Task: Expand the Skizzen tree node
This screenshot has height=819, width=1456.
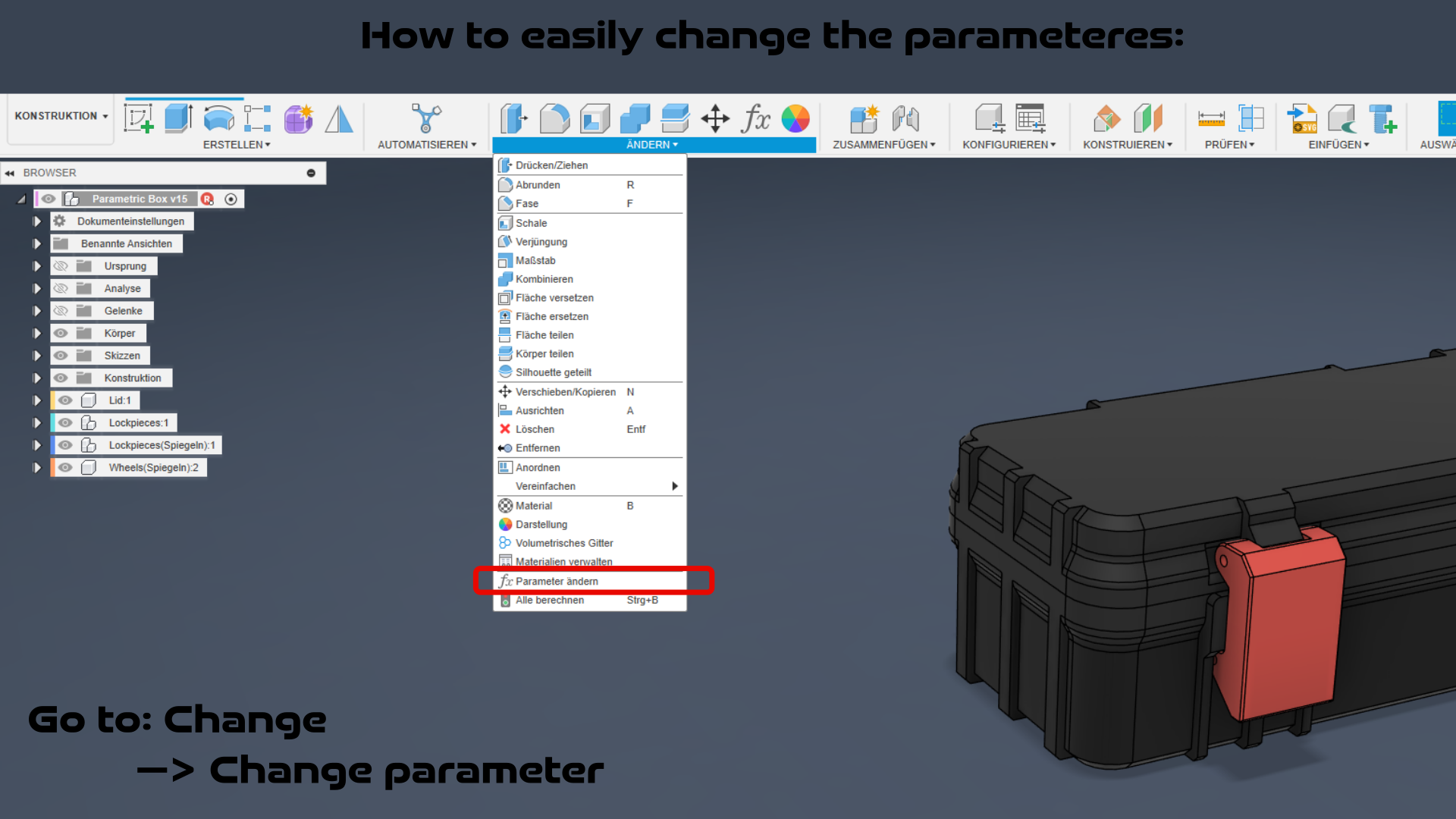Action: tap(36, 356)
